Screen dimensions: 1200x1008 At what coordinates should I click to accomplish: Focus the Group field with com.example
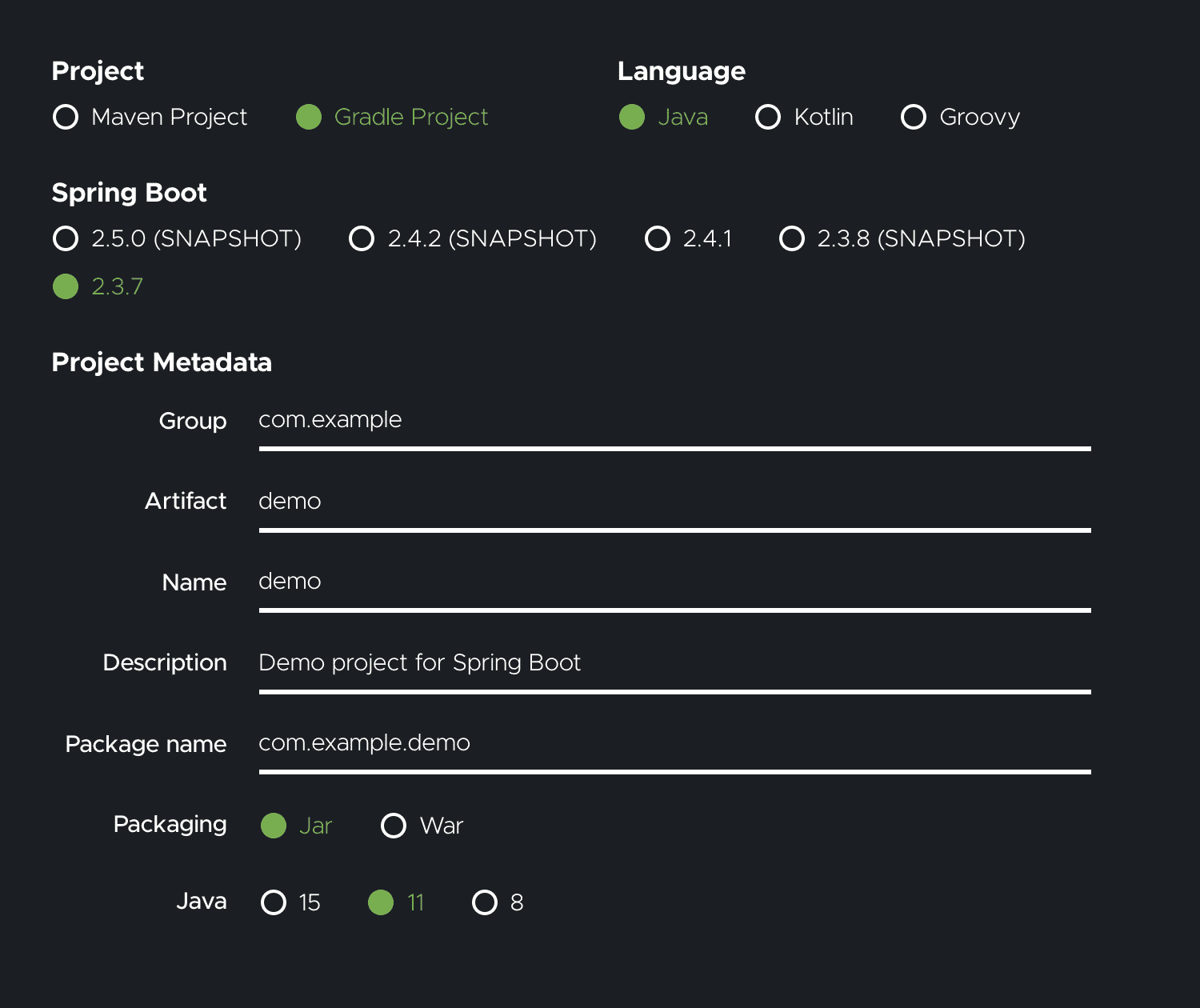pyautogui.click(x=674, y=424)
